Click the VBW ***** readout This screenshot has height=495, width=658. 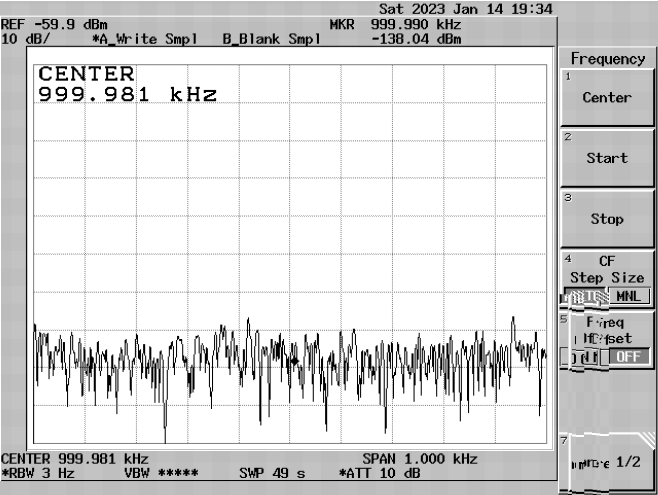pos(161,473)
